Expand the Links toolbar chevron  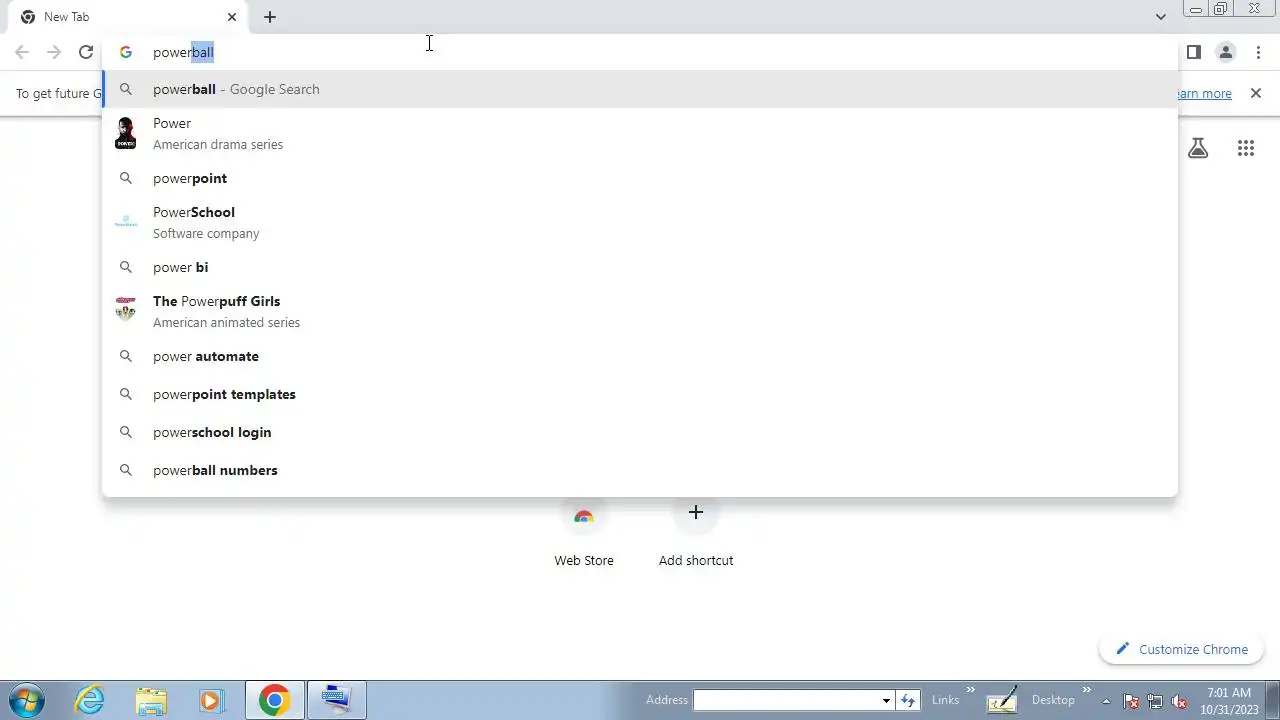click(x=970, y=689)
